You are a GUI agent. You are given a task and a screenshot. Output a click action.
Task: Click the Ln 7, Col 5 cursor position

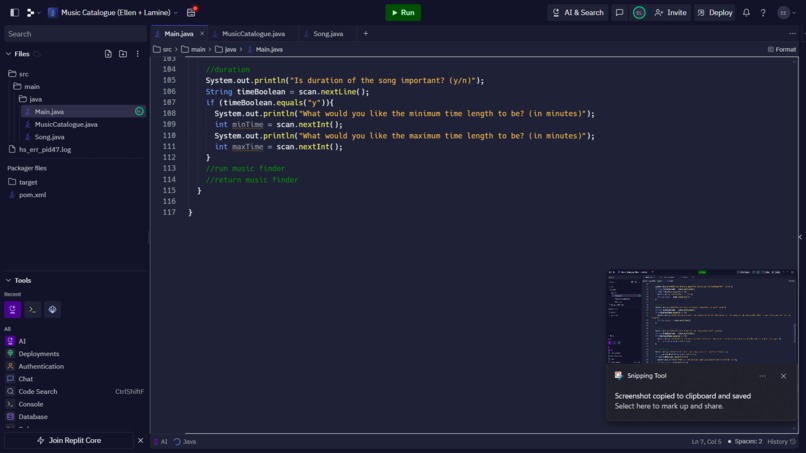(706, 442)
